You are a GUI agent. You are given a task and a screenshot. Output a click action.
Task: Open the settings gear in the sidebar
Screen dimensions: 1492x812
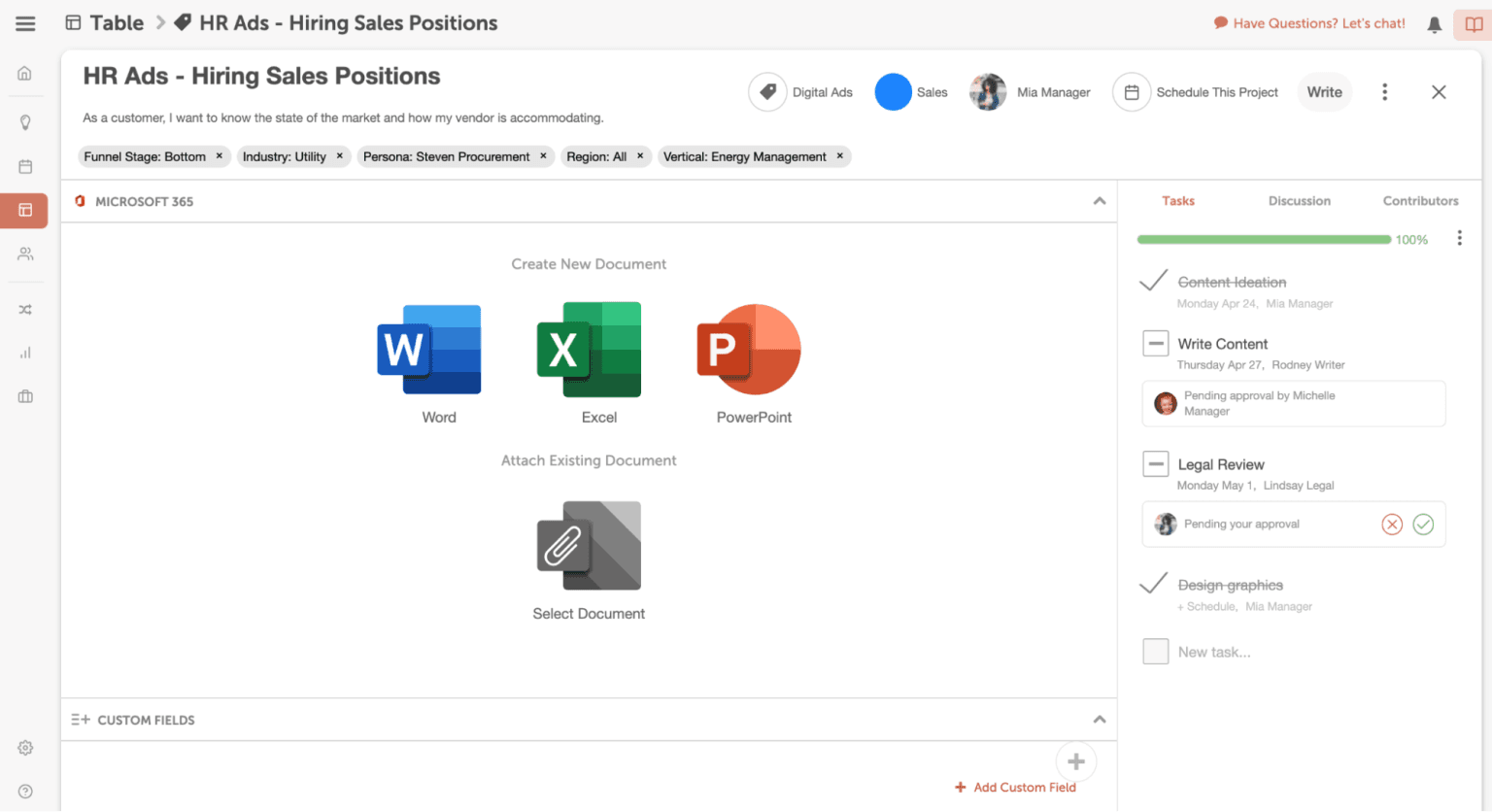[x=25, y=748]
